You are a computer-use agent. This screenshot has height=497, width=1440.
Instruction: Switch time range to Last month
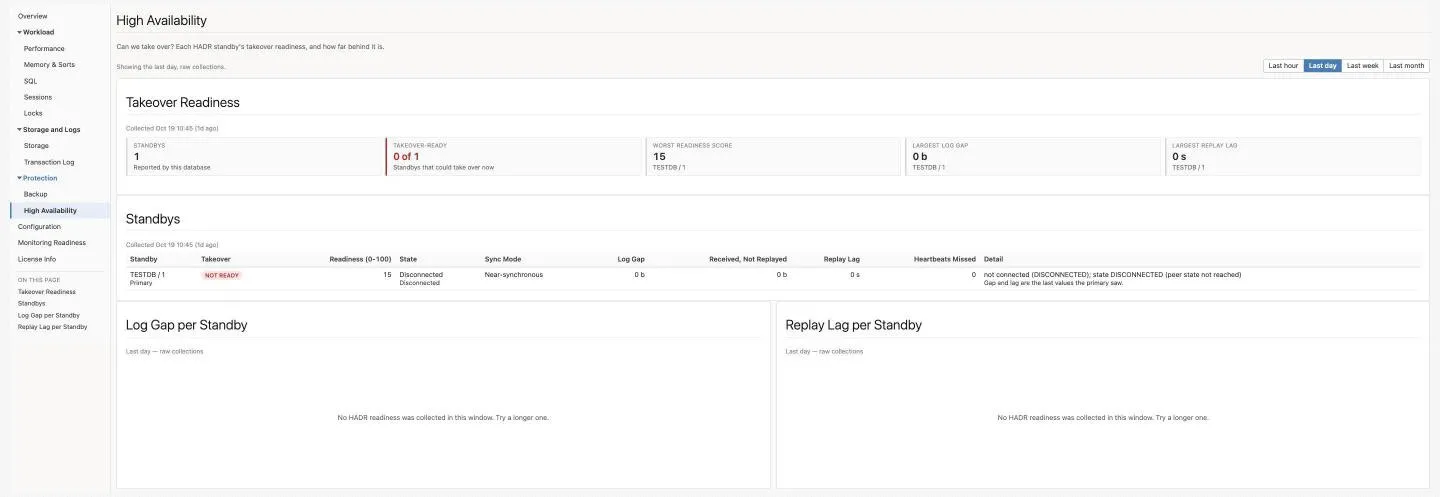click(x=1406, y=65)
